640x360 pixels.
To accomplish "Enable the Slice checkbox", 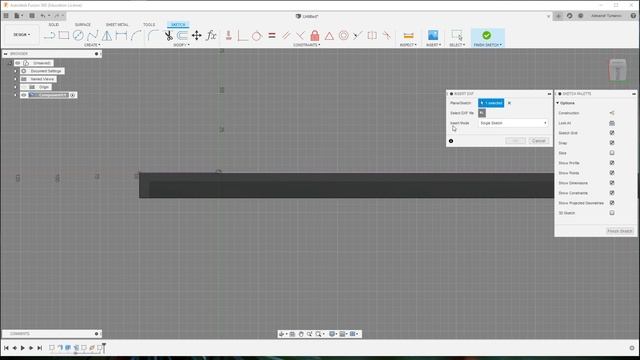I will click(x=612, y=153).
